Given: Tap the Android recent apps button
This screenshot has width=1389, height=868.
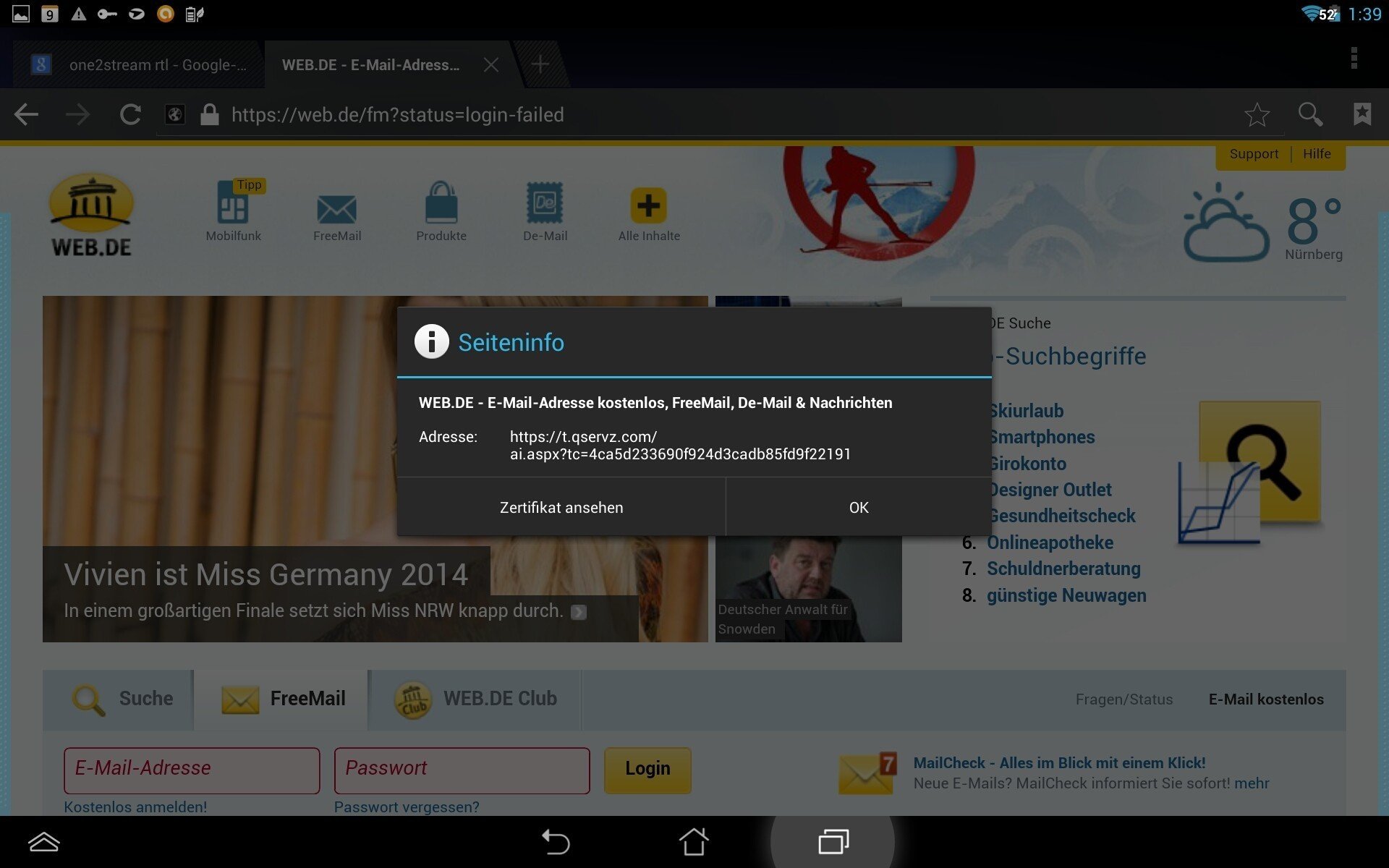Looking at the screenshot, I should click(833, 841).
